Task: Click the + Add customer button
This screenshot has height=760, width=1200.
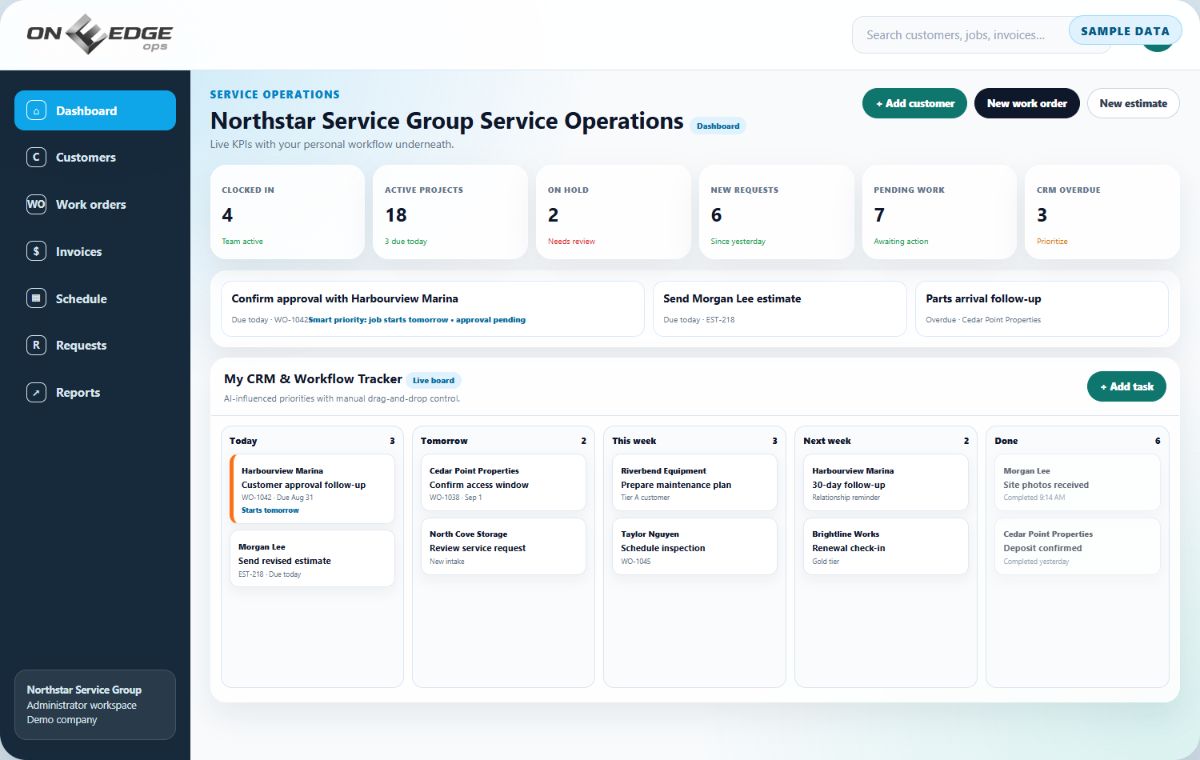Action: 915,103
